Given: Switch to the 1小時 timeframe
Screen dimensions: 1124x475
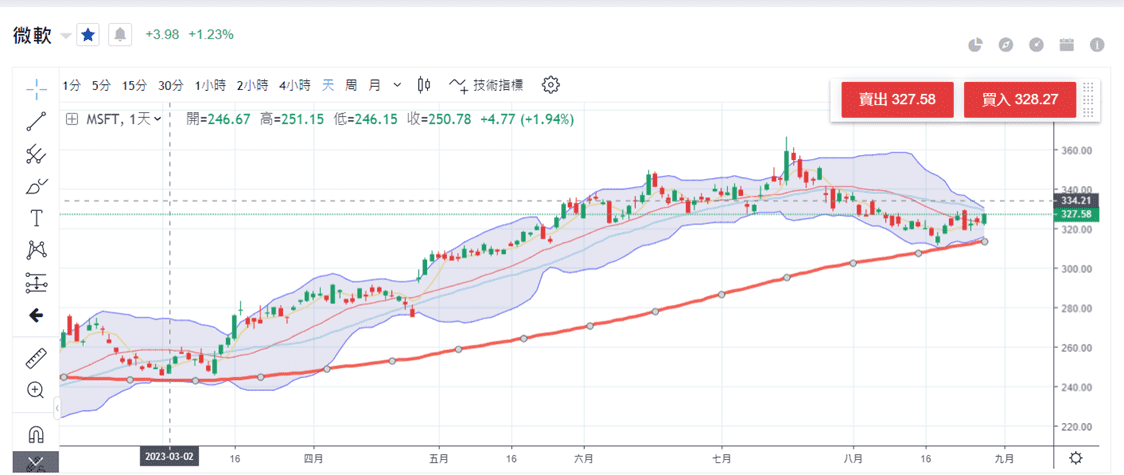Looking at the screenshot, I should pos(210,85).
